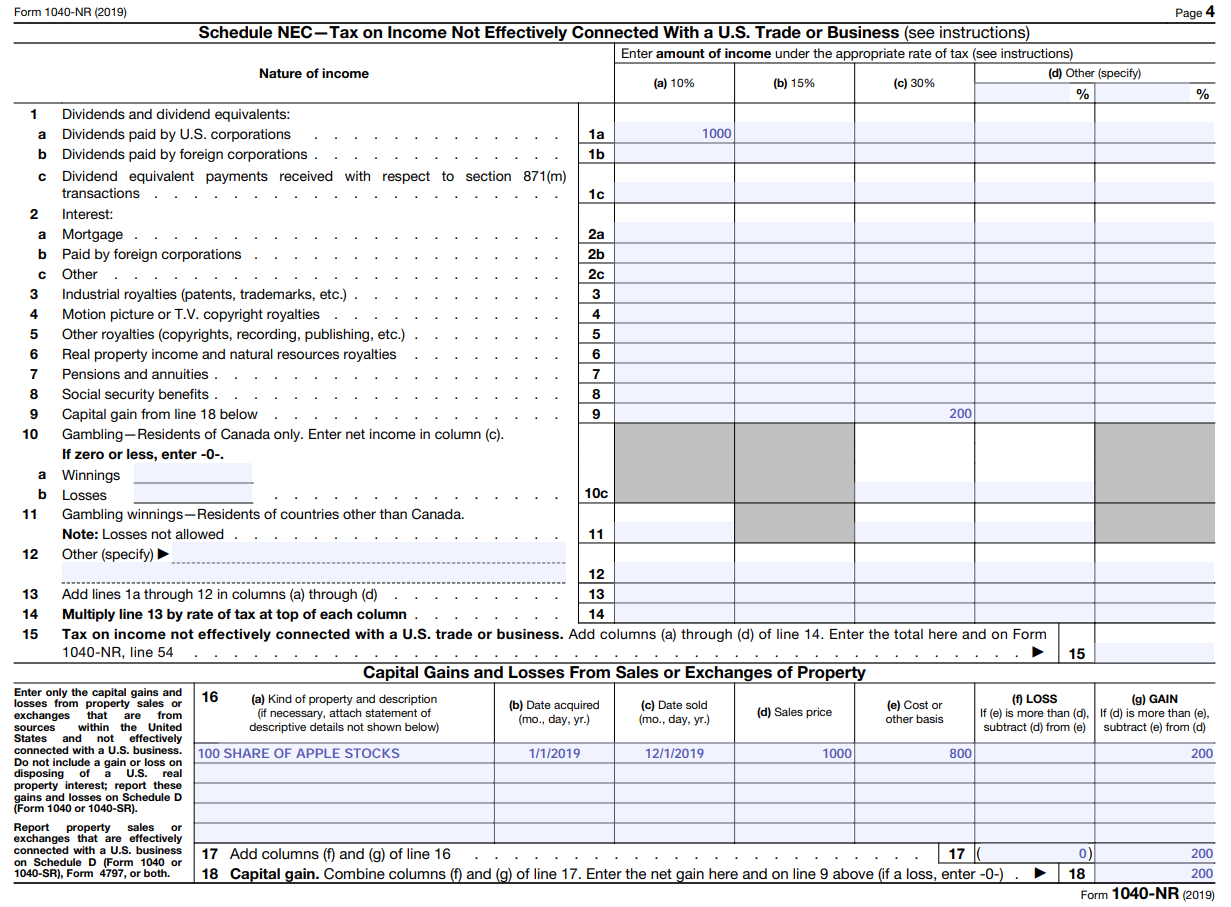
Task: Click the line 15 total tax field
Action: [1155, 654]
